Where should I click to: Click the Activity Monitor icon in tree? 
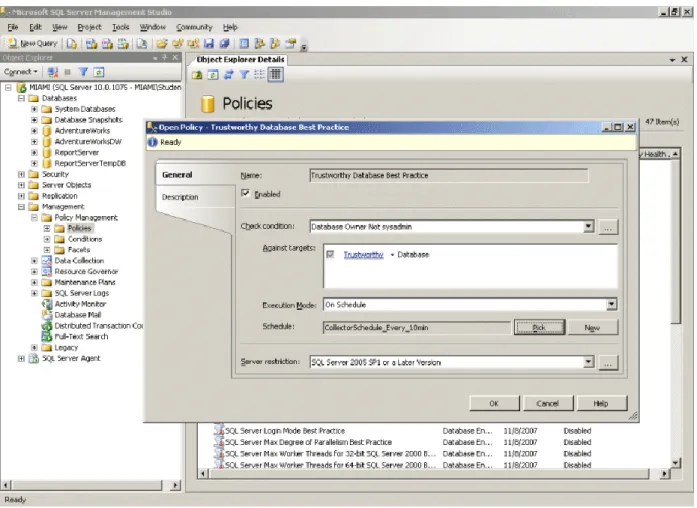(47, 304)
